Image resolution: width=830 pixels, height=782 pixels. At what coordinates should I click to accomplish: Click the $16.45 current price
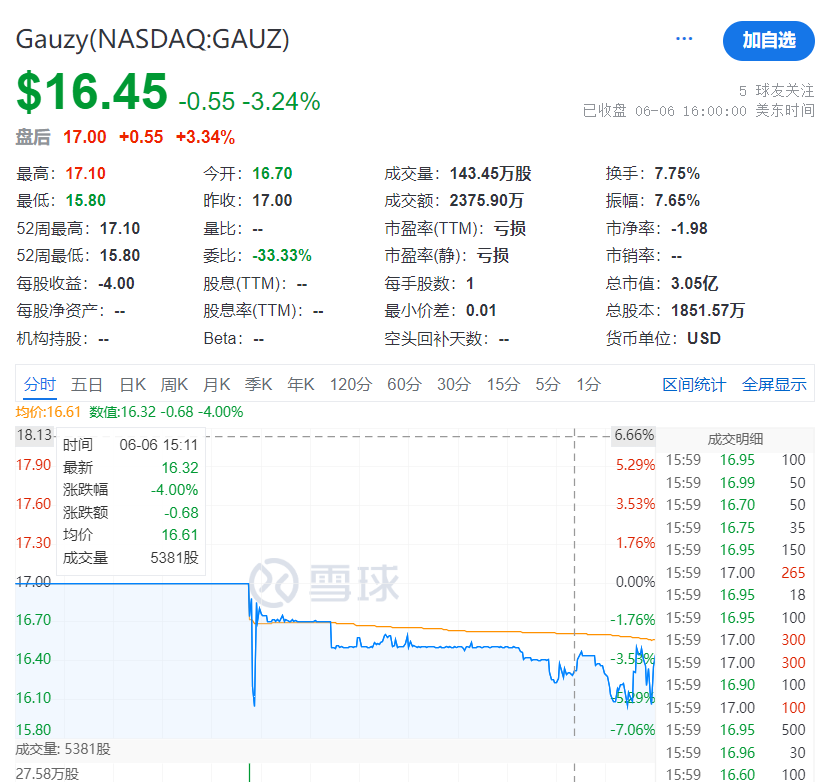pyautogui.click(x=92, y=92)
